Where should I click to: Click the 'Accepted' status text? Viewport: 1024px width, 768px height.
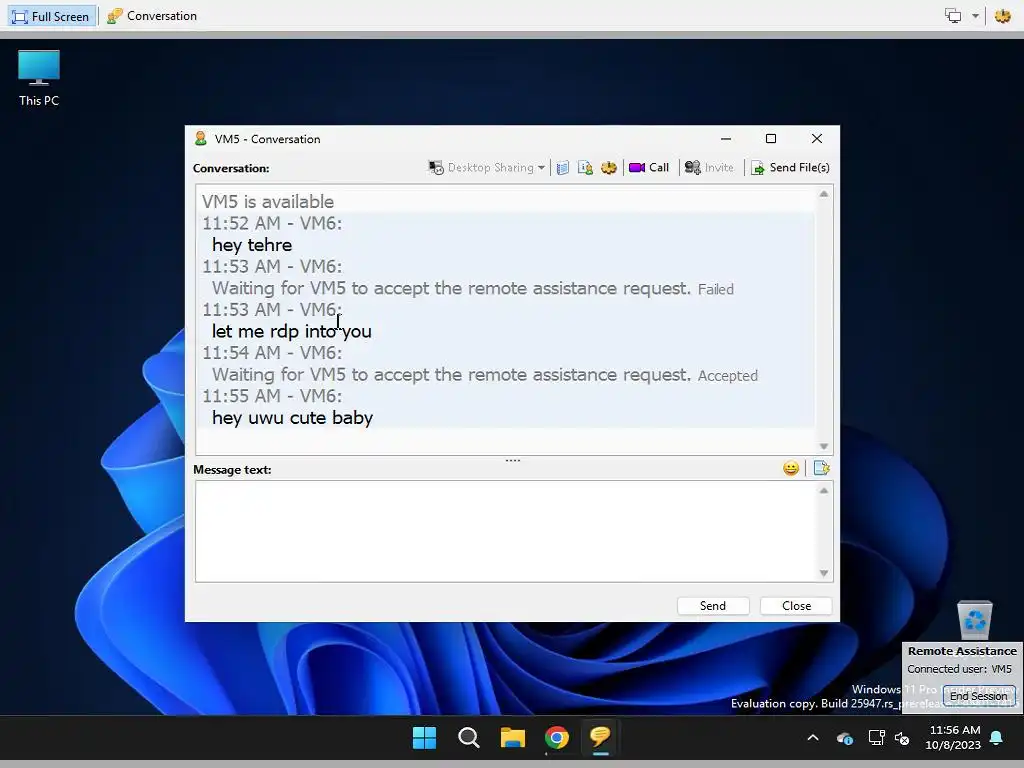click(728, 376)
